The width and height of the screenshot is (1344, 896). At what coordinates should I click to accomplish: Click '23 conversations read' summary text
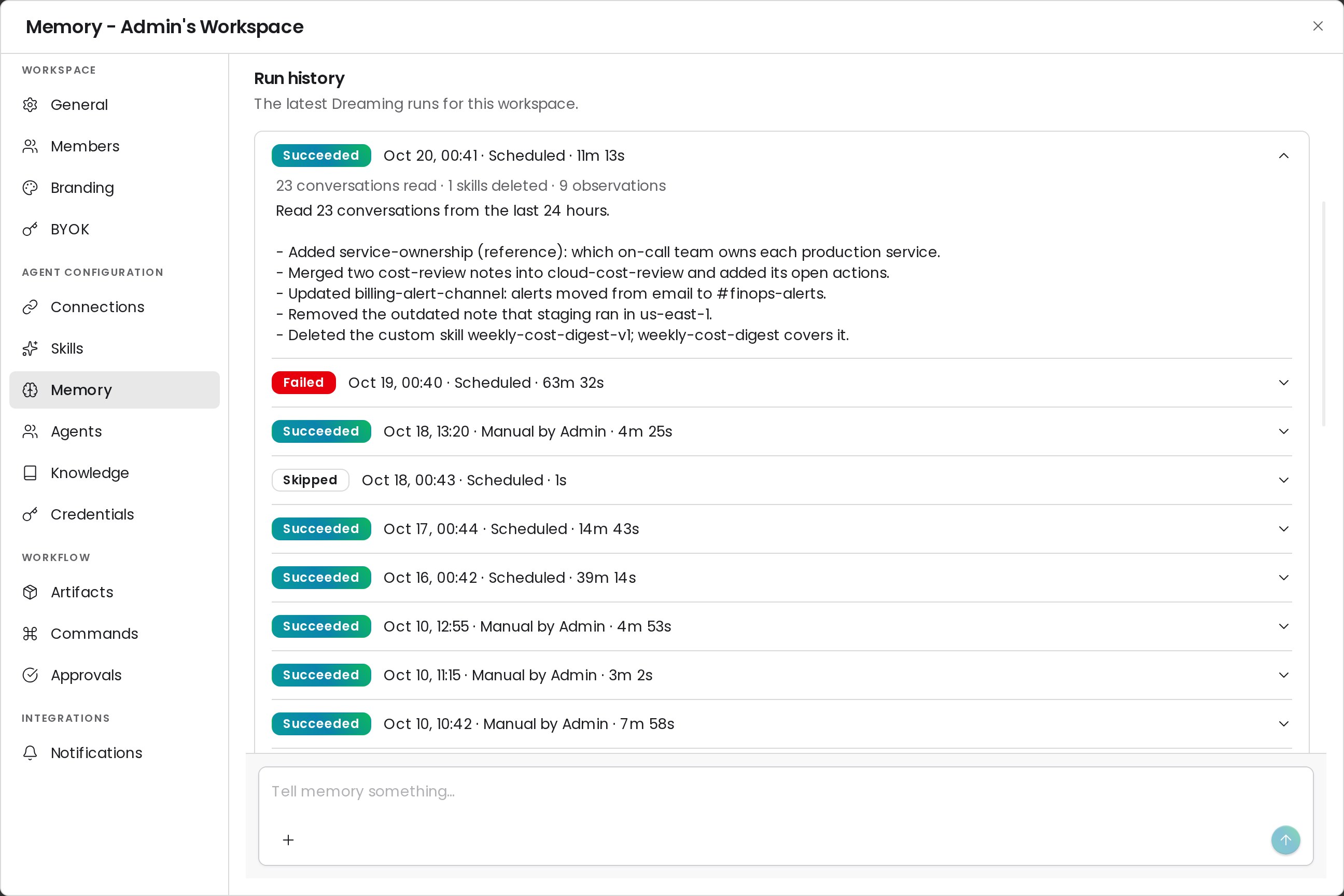[356, 186]
